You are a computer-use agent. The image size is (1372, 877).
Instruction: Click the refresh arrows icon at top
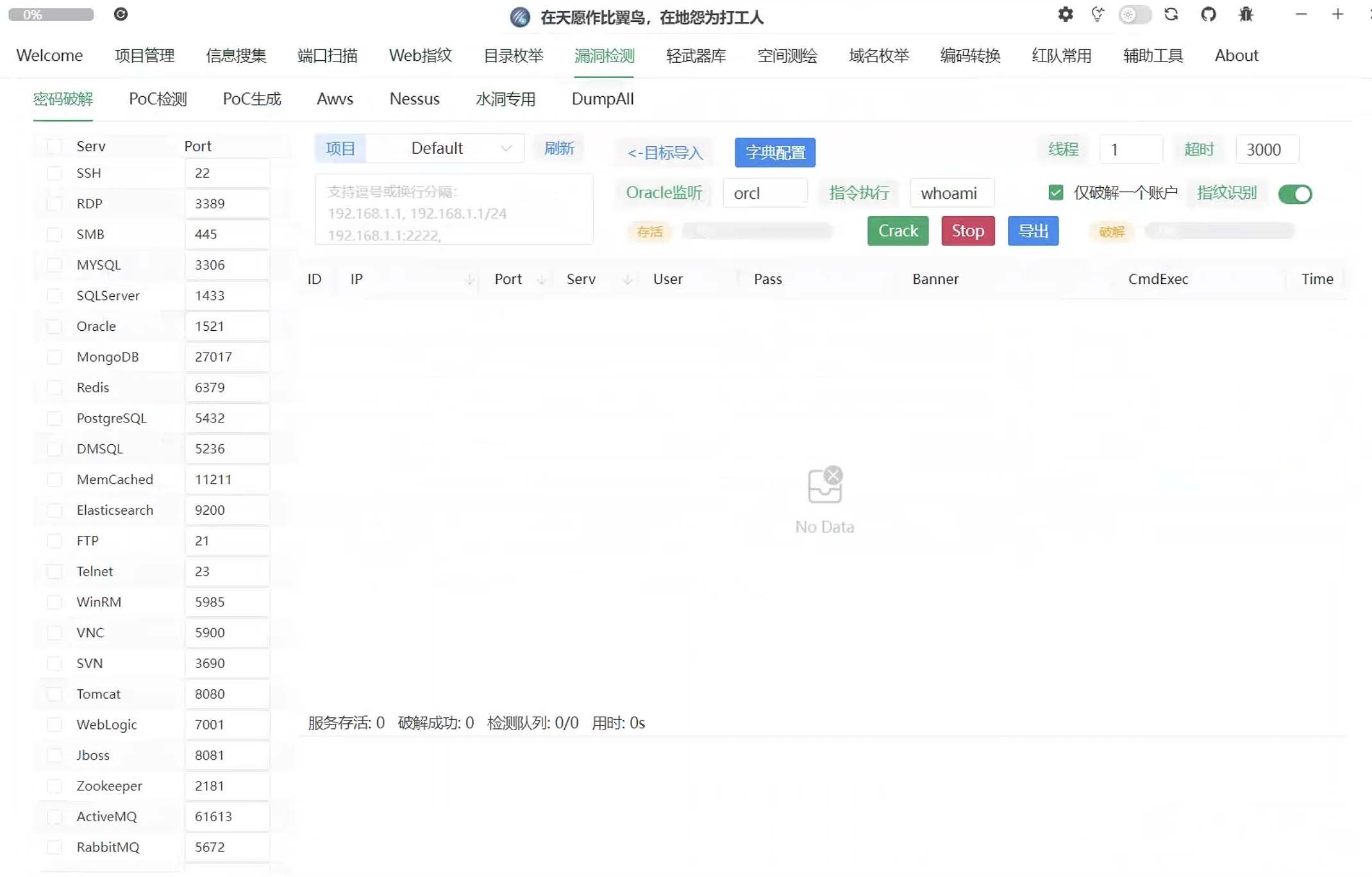[x=1171, y=14]
